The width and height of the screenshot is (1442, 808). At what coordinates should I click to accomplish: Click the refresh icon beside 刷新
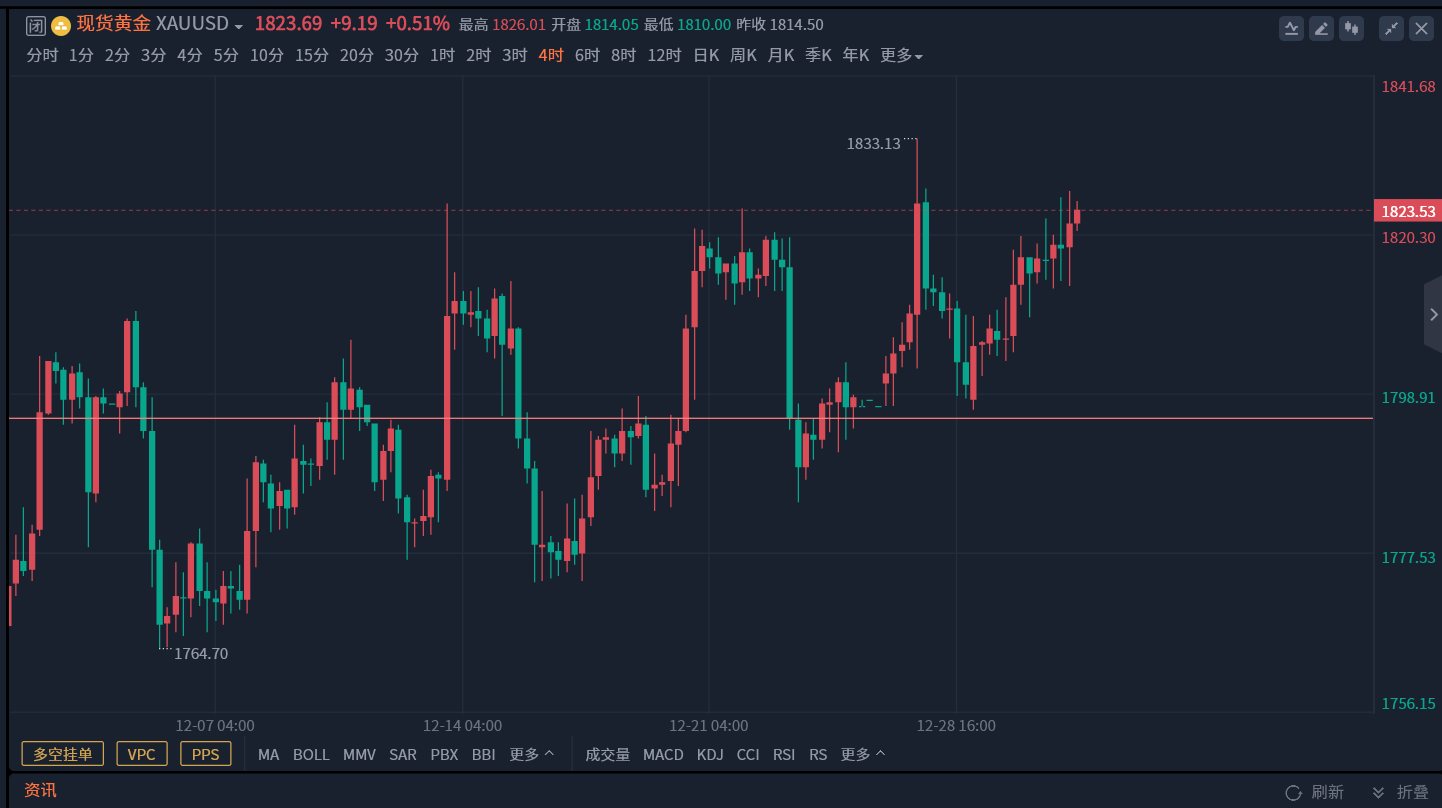tap(1293, 792)
